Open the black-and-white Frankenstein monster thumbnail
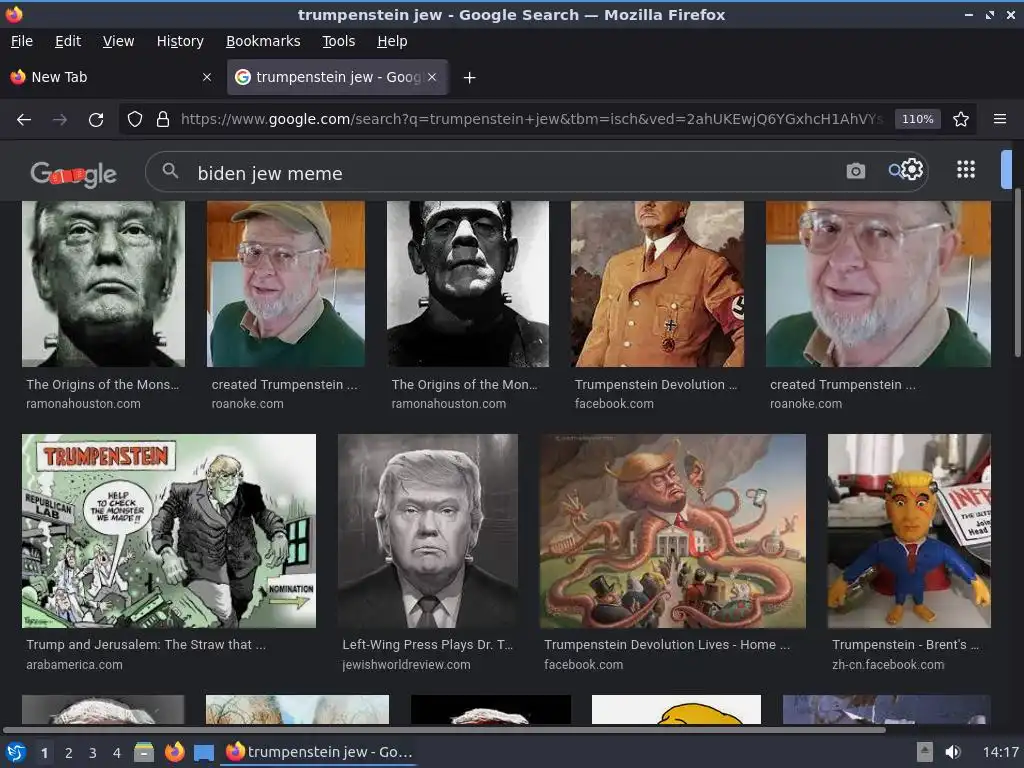Viewport: 1024px width, 768px height. [468, 283]
